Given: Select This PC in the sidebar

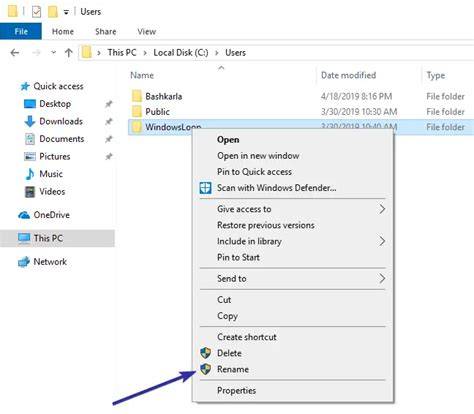Looking at the screenshot, I should point(48,238).
